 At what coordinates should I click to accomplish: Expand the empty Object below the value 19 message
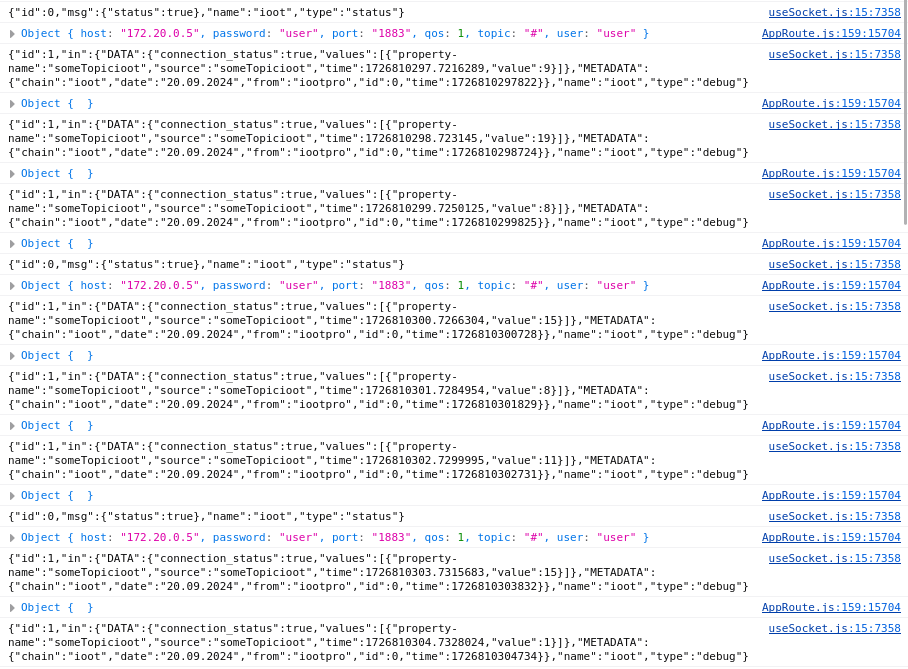(13, 174)
